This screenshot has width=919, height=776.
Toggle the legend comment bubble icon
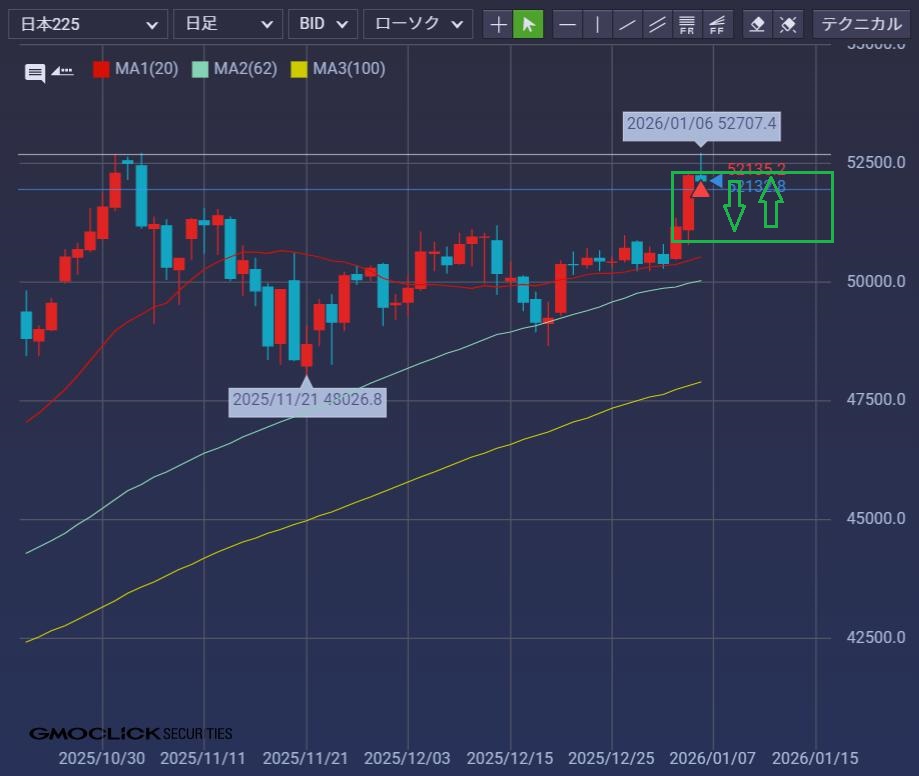pyautogui.click(x=35, y=72)
